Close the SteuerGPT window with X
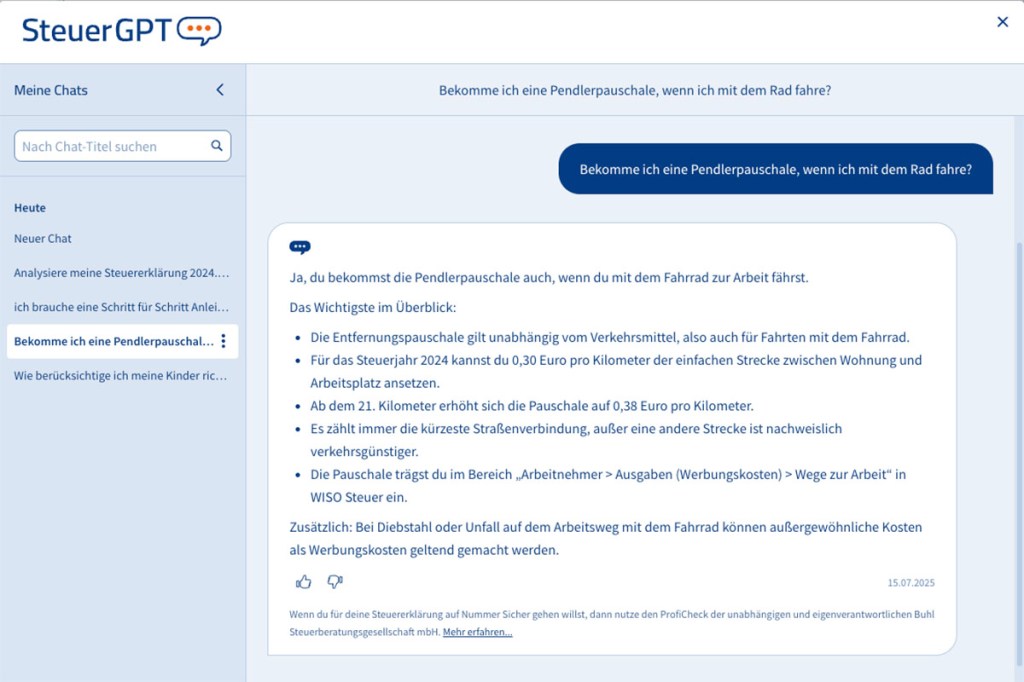Screen dimensions: 1024x682 (1002, 22)
